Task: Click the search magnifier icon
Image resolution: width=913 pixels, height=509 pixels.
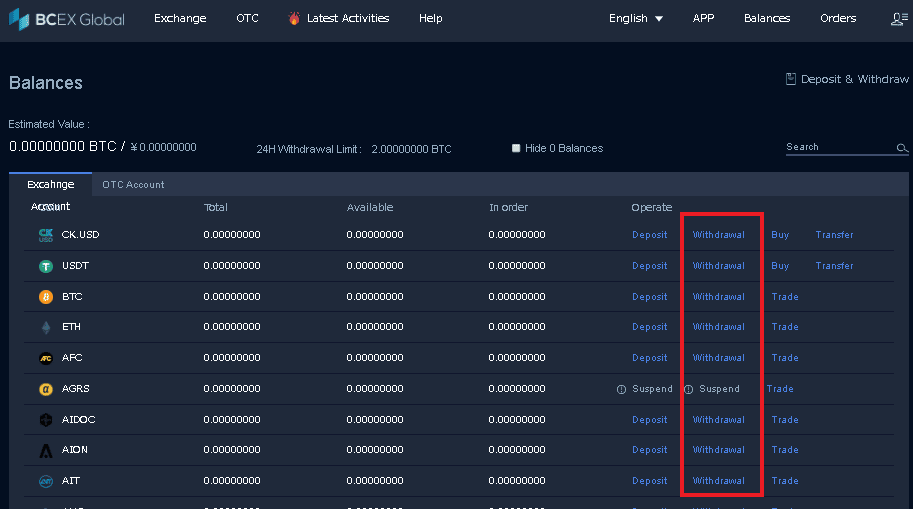Action: [902, 148]
